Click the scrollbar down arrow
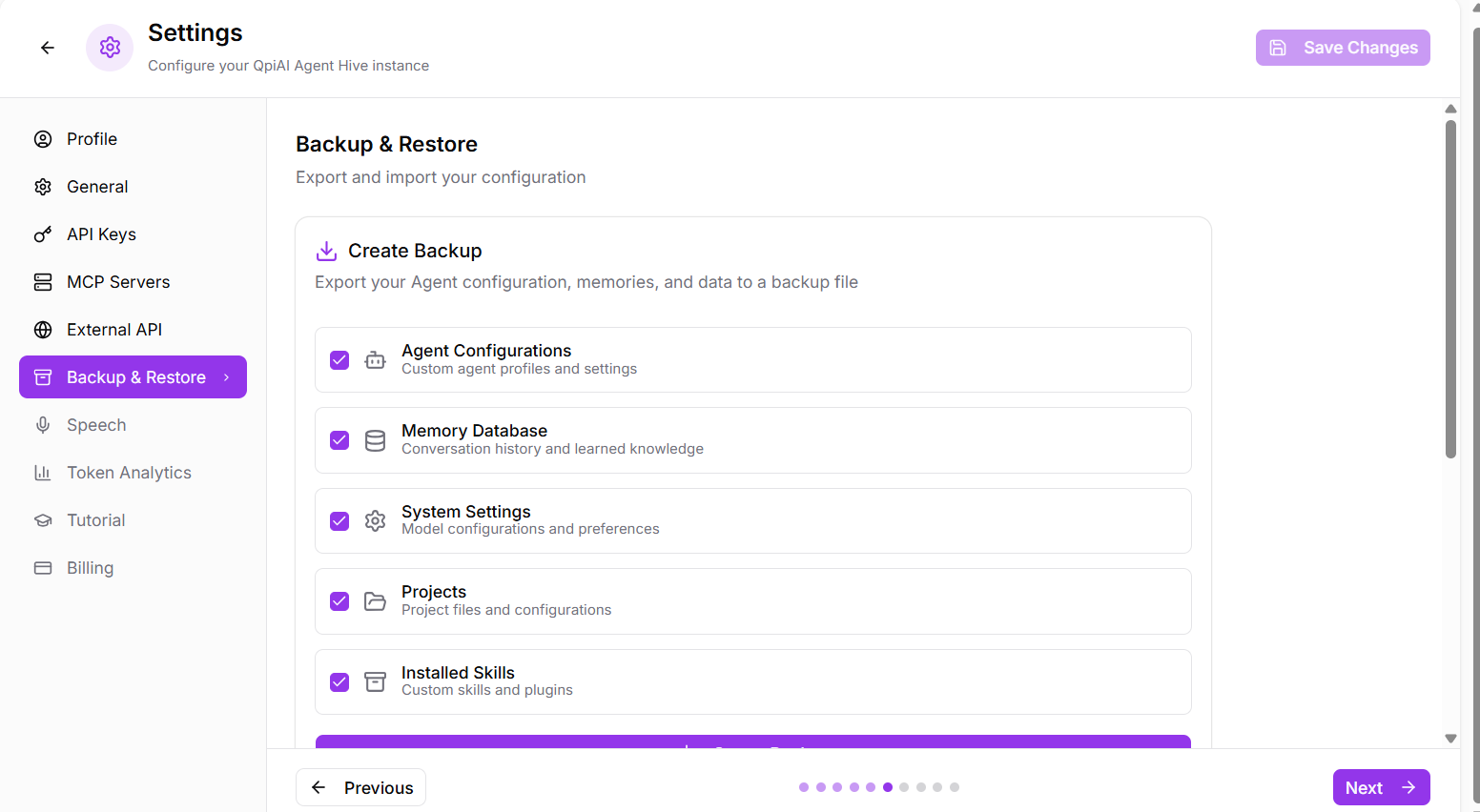 (x=1450, y=739)
